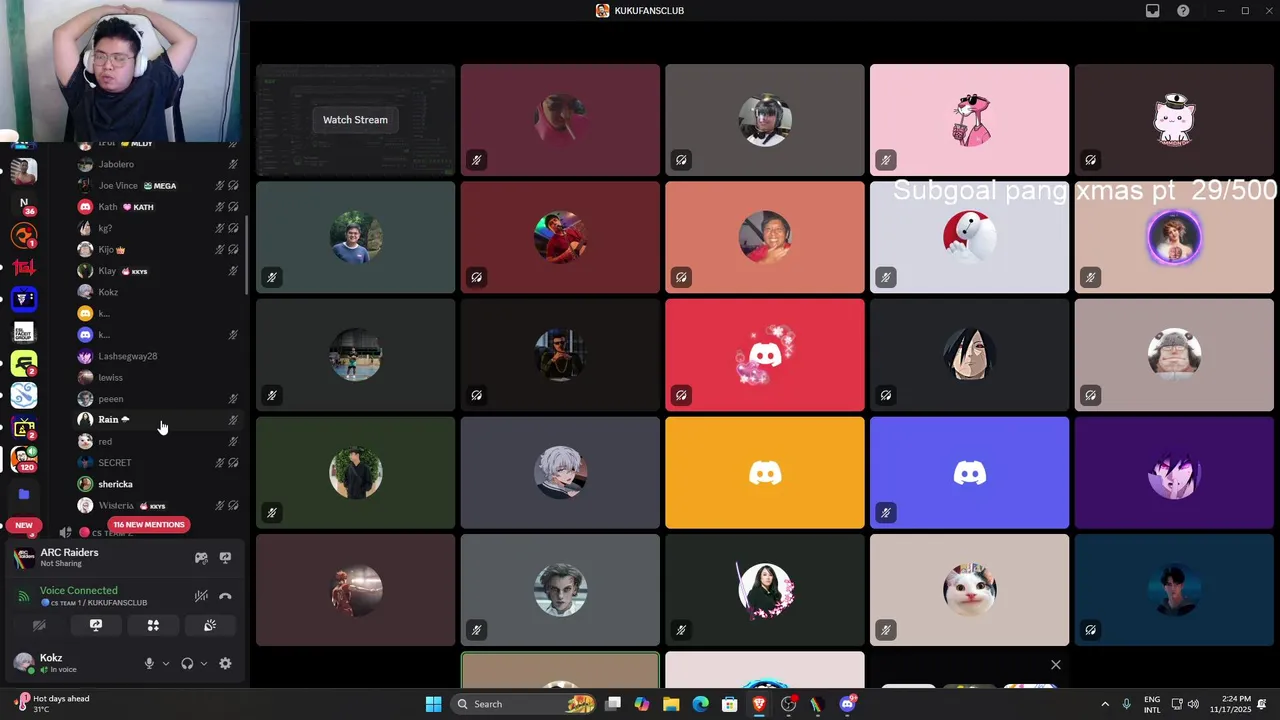1280x720 pixels.
Task: Open the server icon with 120 badge
Action: [24, 459]
